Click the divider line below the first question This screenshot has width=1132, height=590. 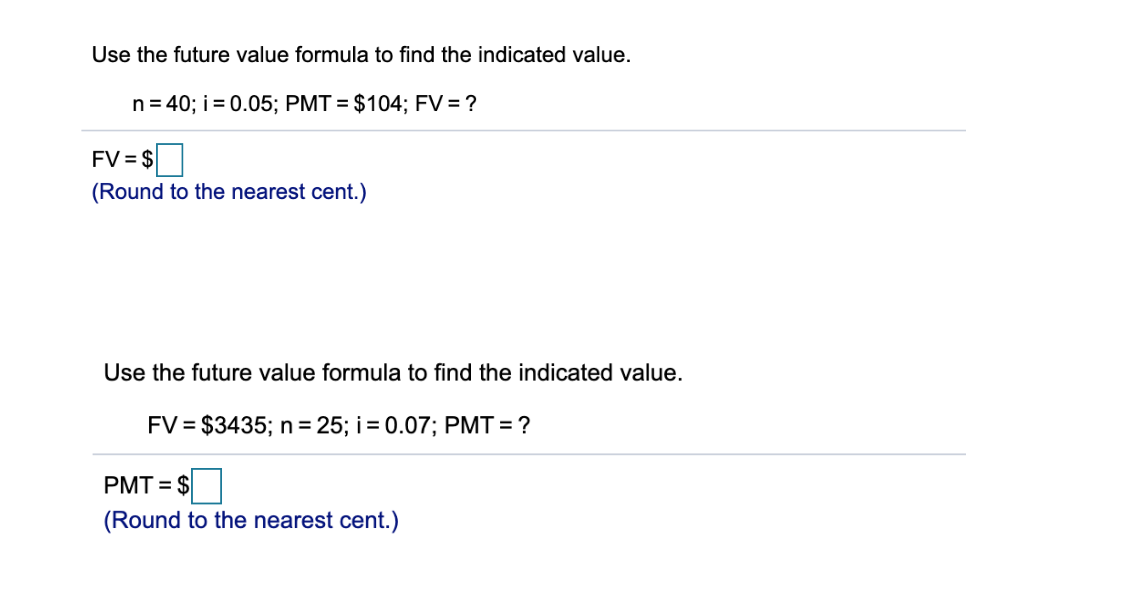point(520,130)
